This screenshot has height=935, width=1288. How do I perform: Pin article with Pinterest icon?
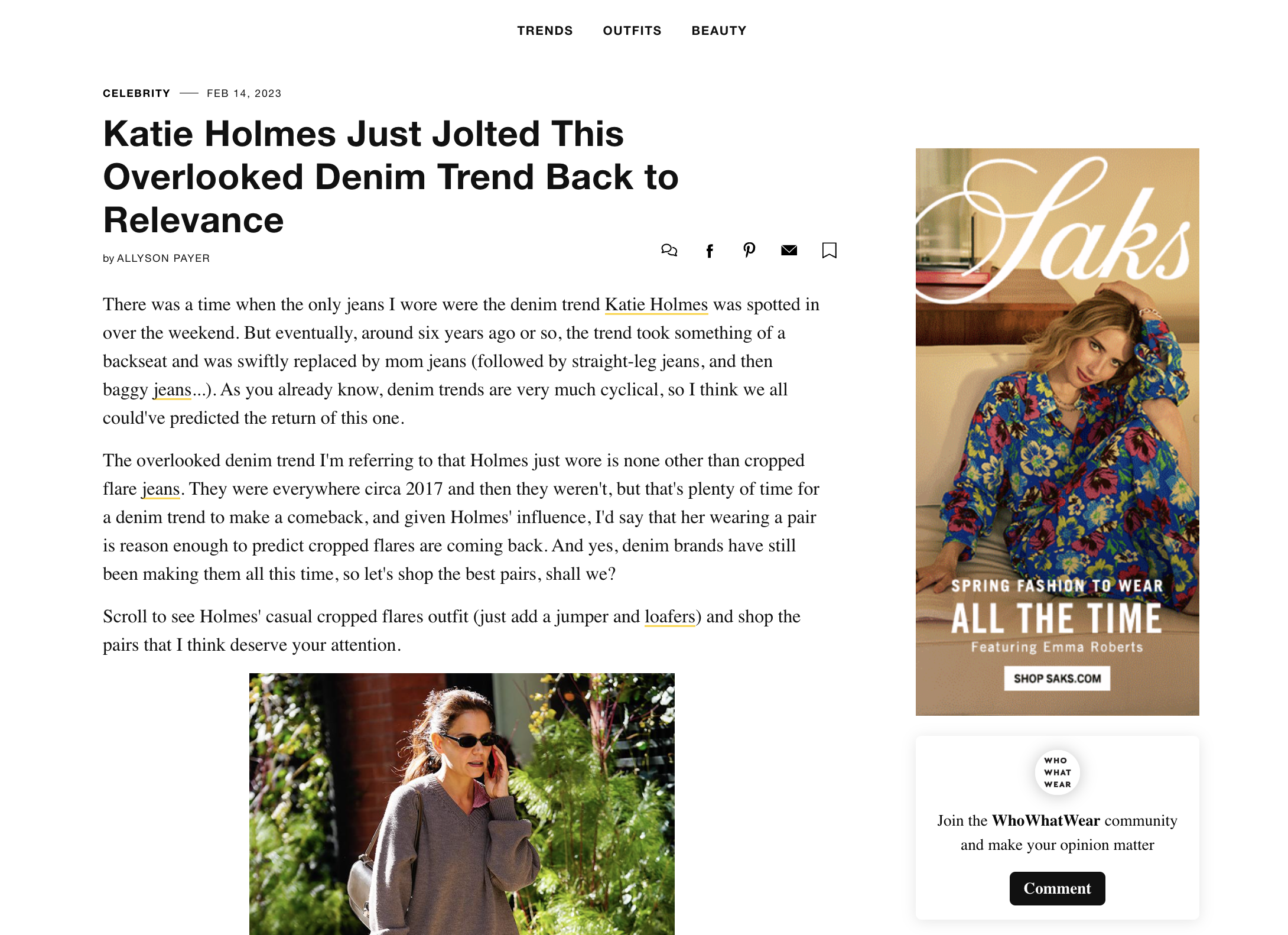[749, 251]
